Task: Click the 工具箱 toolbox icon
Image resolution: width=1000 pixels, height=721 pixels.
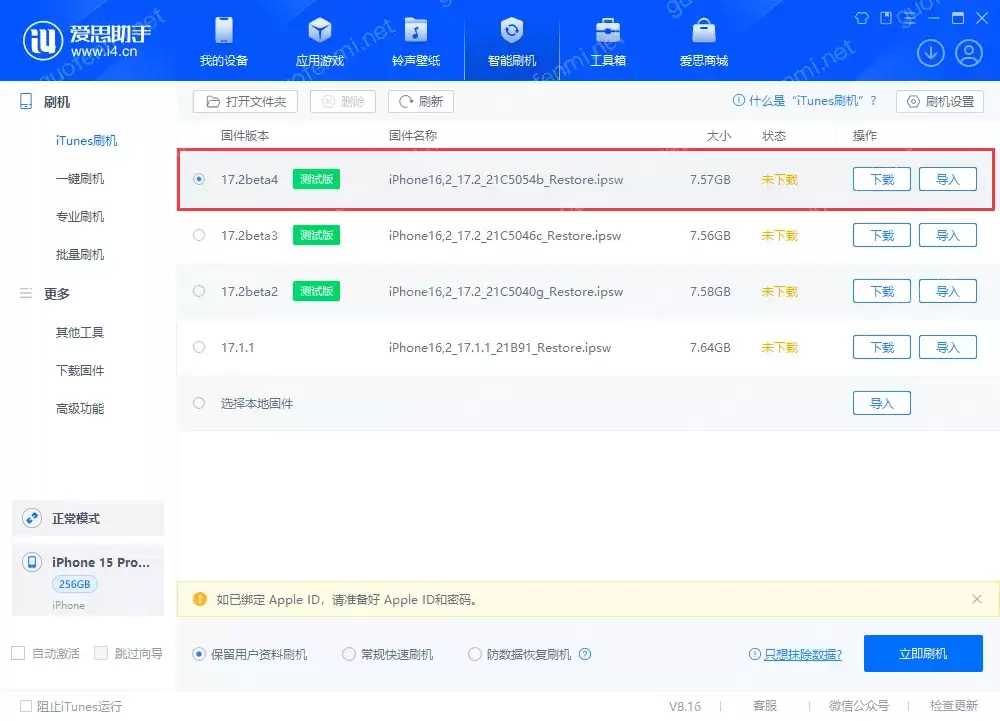Action: pyautogui.click(x=608, y=33)
